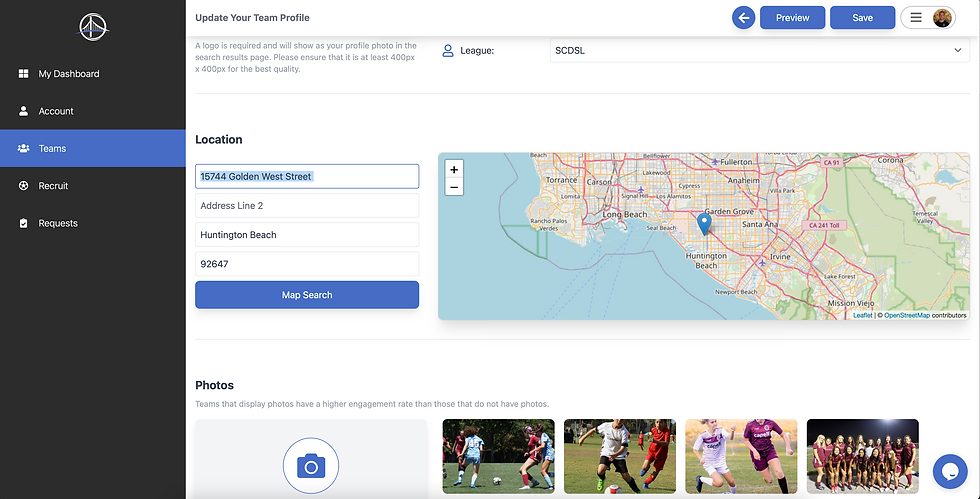Image resolution: width=980 pixels, height=499 pixels.
Task: Zoom out on the map
Action: 454,187
